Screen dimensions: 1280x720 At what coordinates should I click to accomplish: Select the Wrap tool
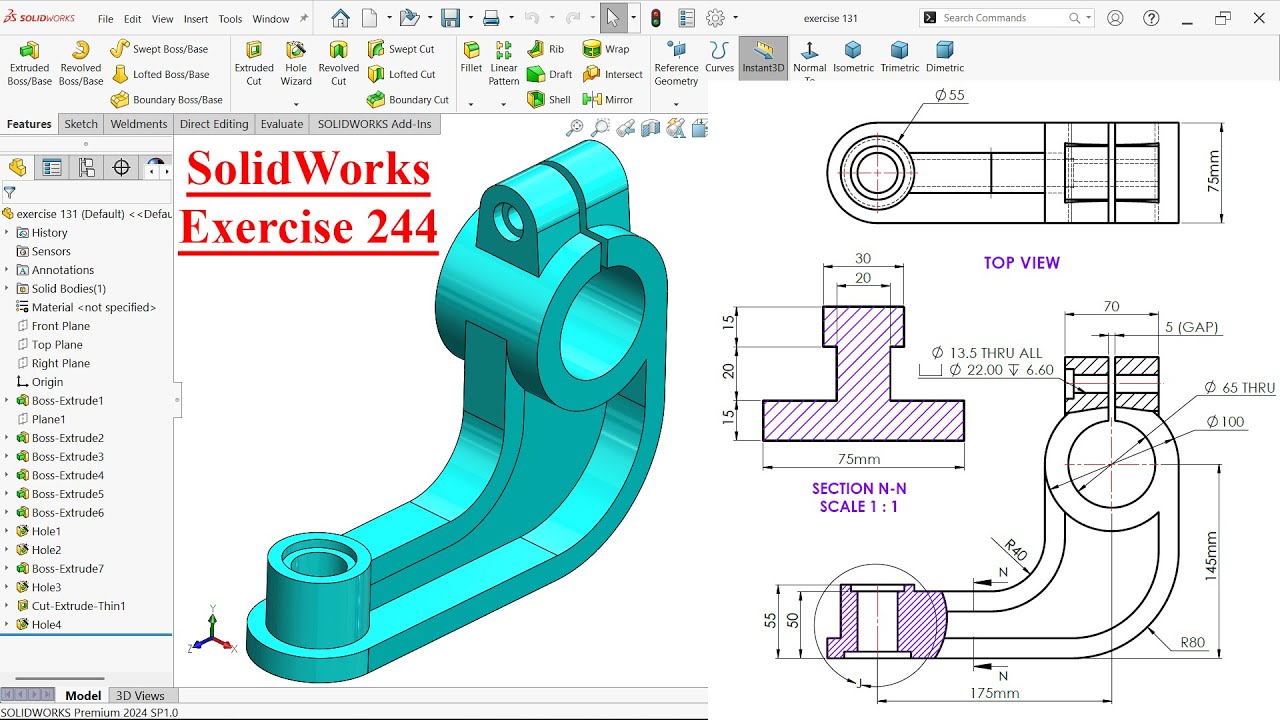click(x=606, y=49)
